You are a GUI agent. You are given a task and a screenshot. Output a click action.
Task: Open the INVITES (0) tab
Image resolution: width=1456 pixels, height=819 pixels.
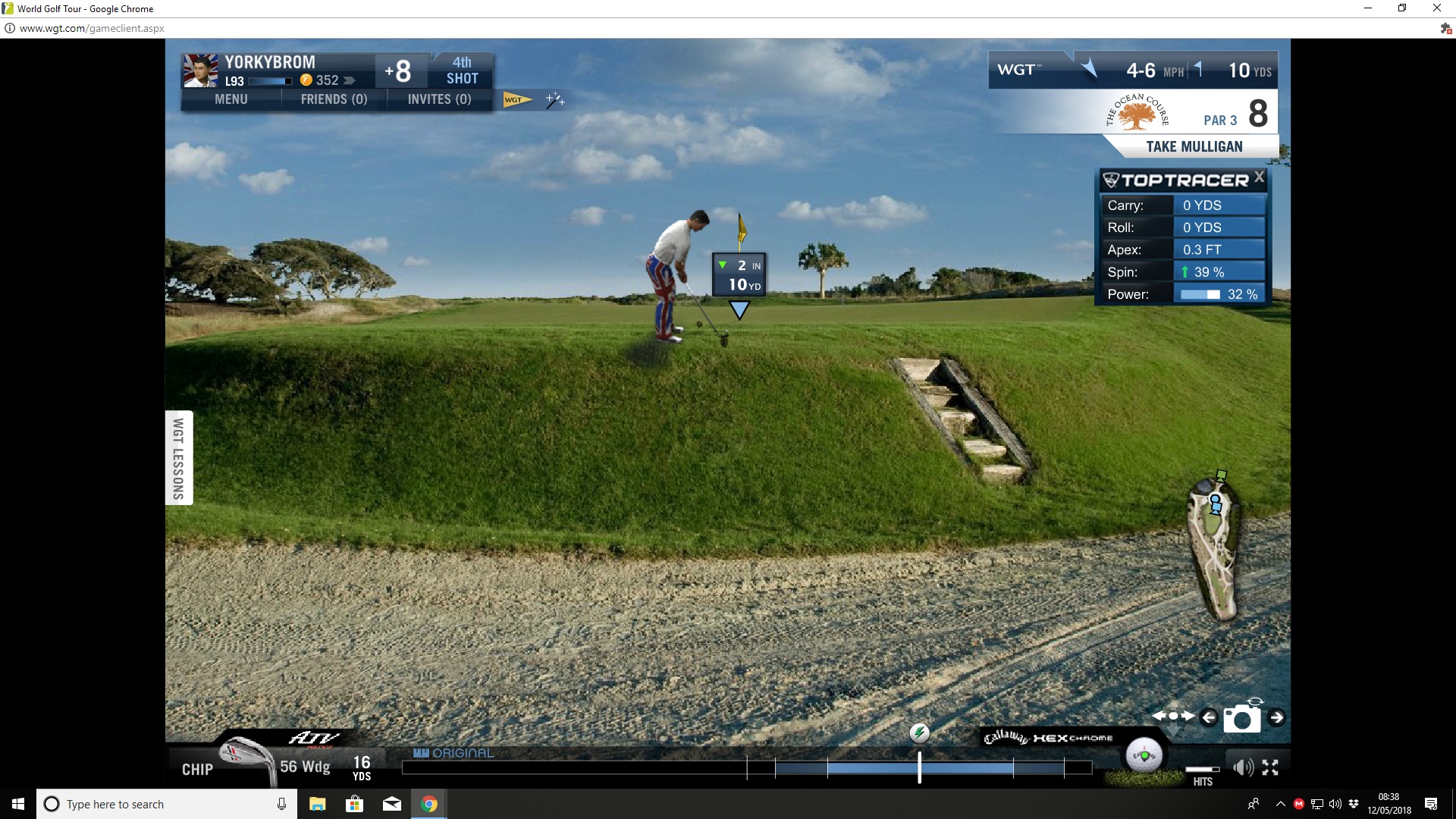tap(439, 99)
